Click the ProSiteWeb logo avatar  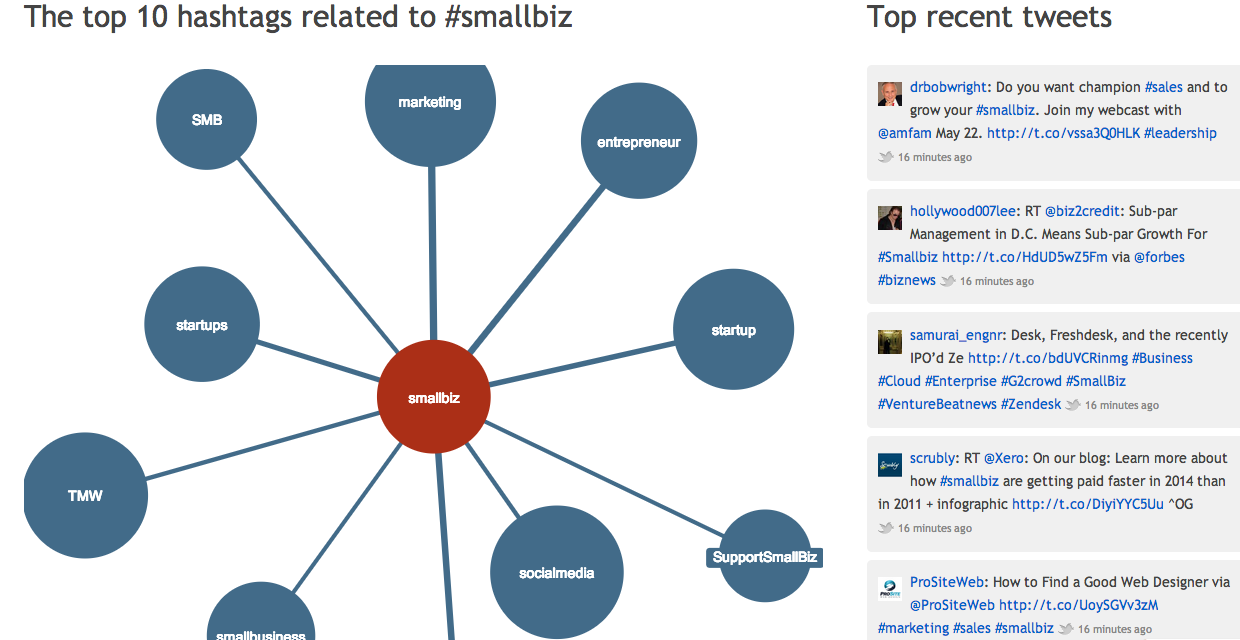[890, 588]
